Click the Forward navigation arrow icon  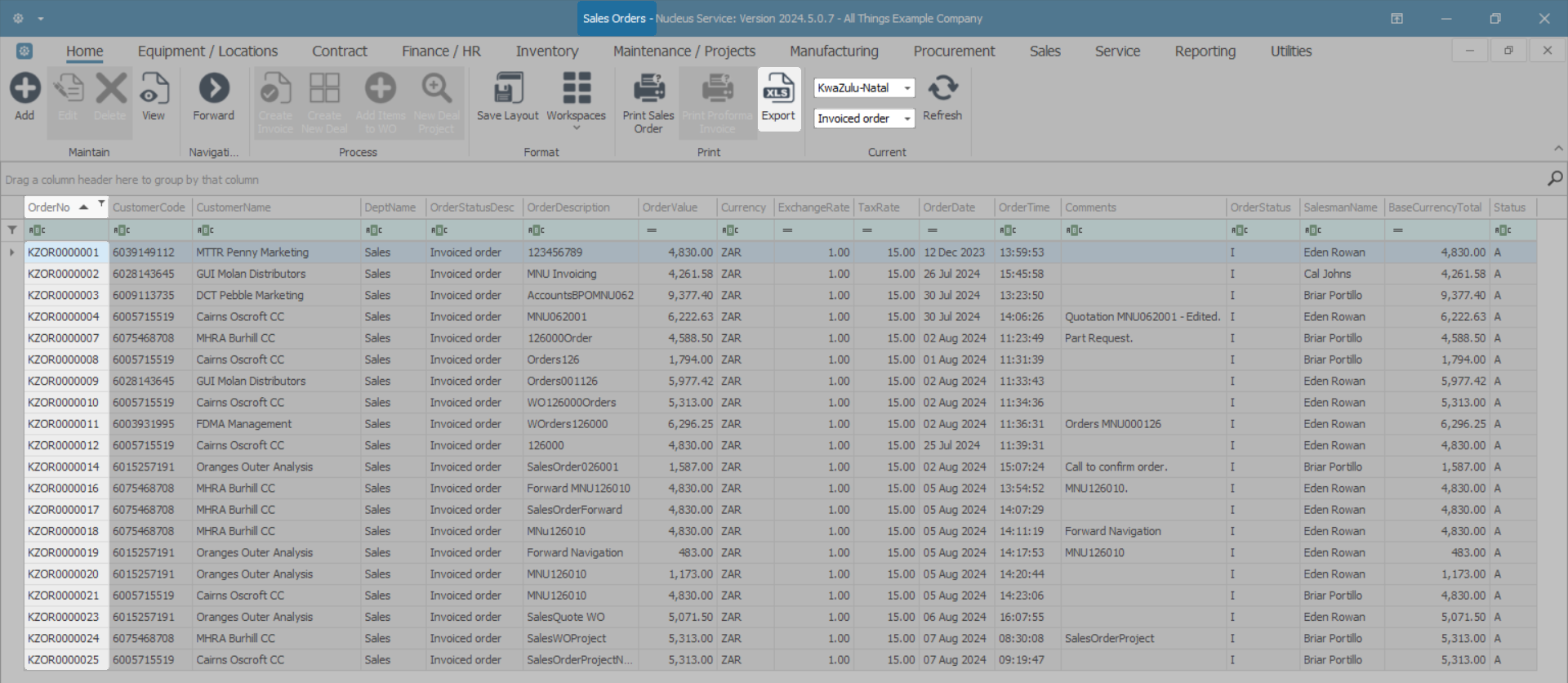(x=214, y=89)
